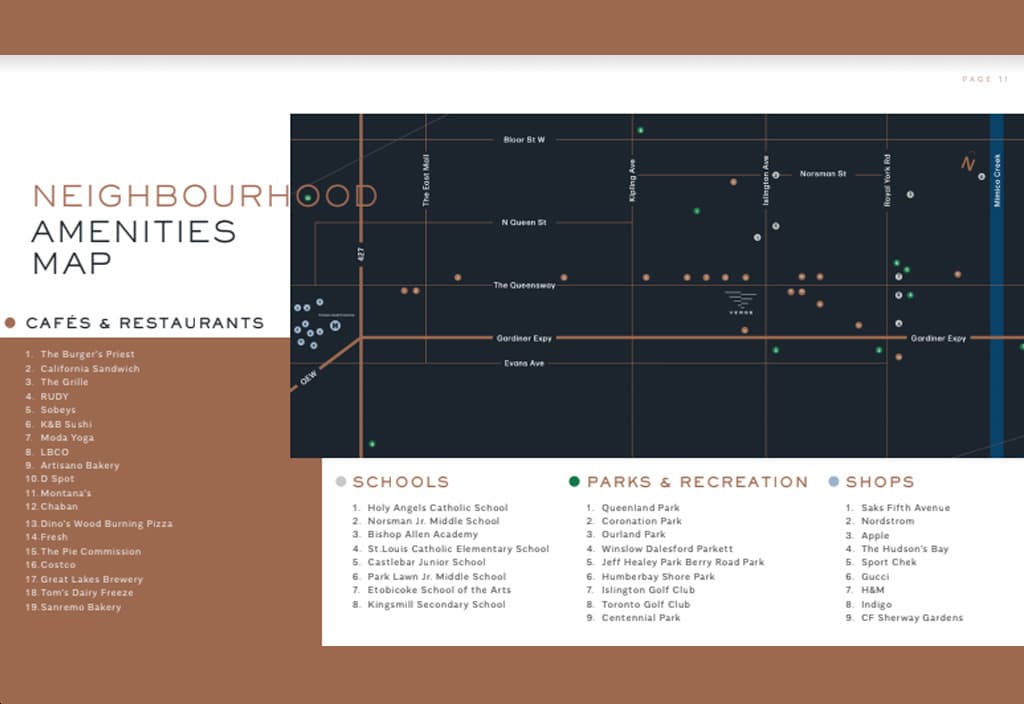
Task: Click the Evans Ave road label
Action: (x=524, y=363)
